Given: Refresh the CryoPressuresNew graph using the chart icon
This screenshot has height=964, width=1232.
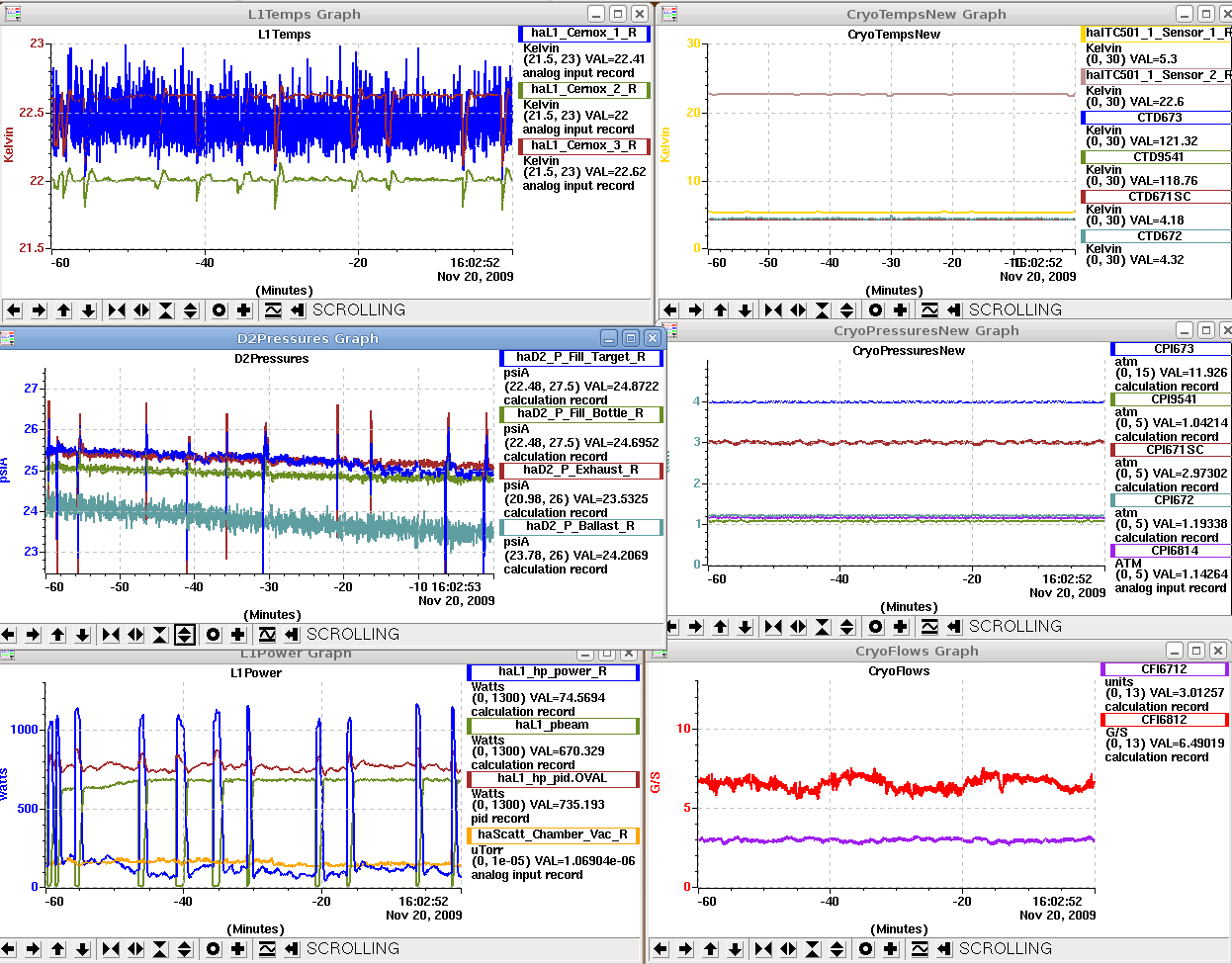Looking at the screenshot, I should coord(928,627).
